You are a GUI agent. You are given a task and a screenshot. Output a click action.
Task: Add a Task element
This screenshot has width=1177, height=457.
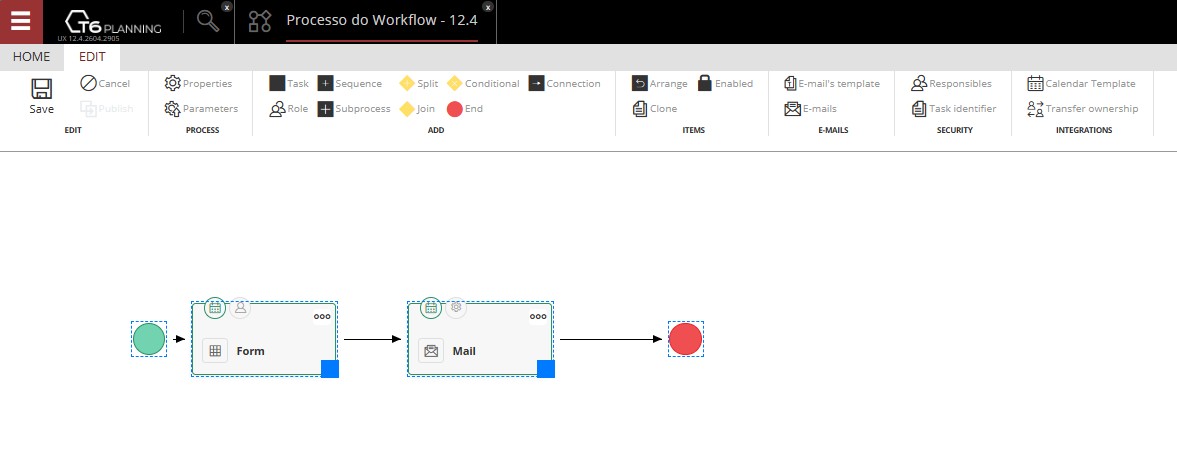289,83
